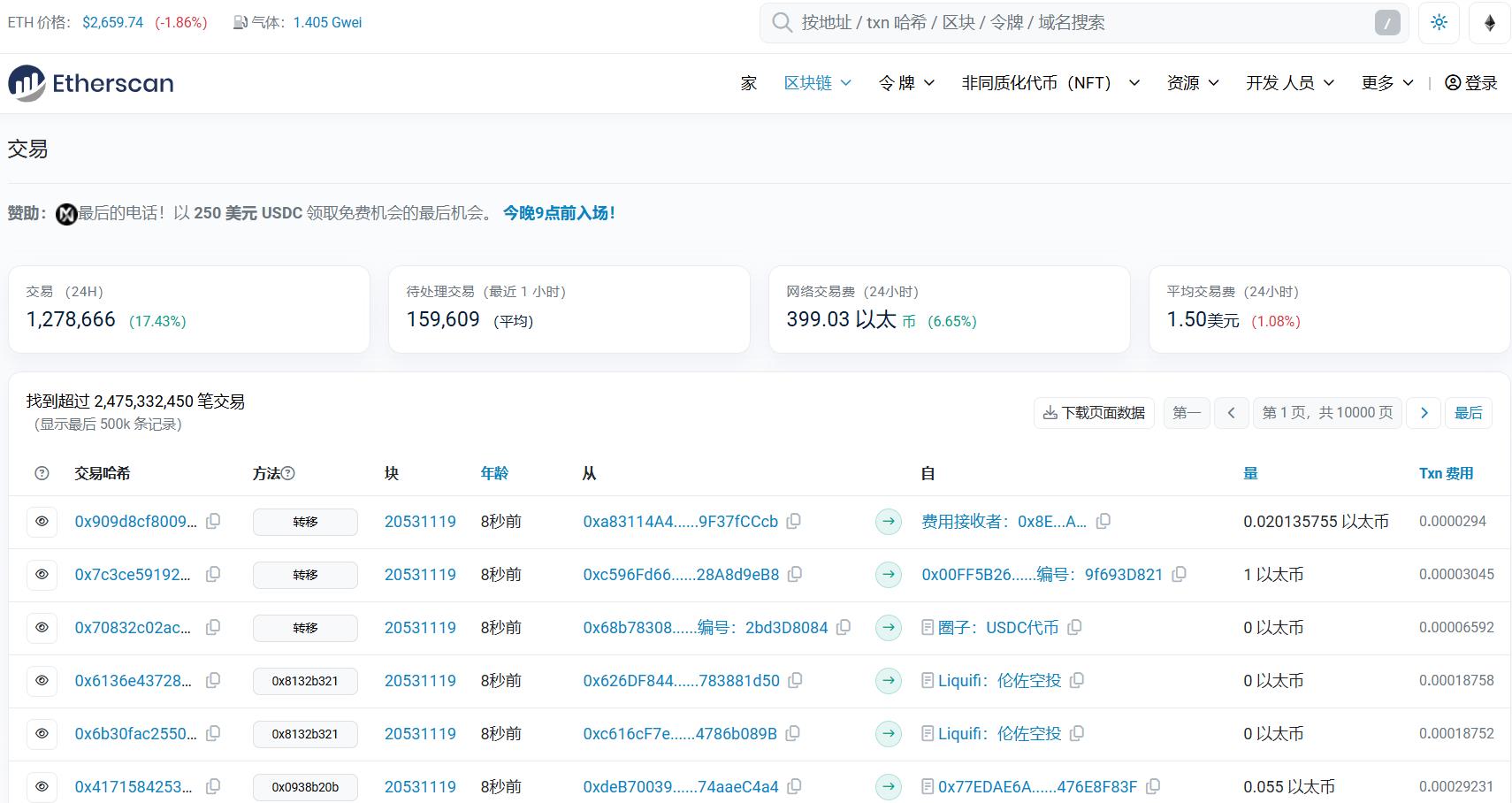1512x803 pixels.
Task: Click the search magnifier icon
Action: point(782,23)
